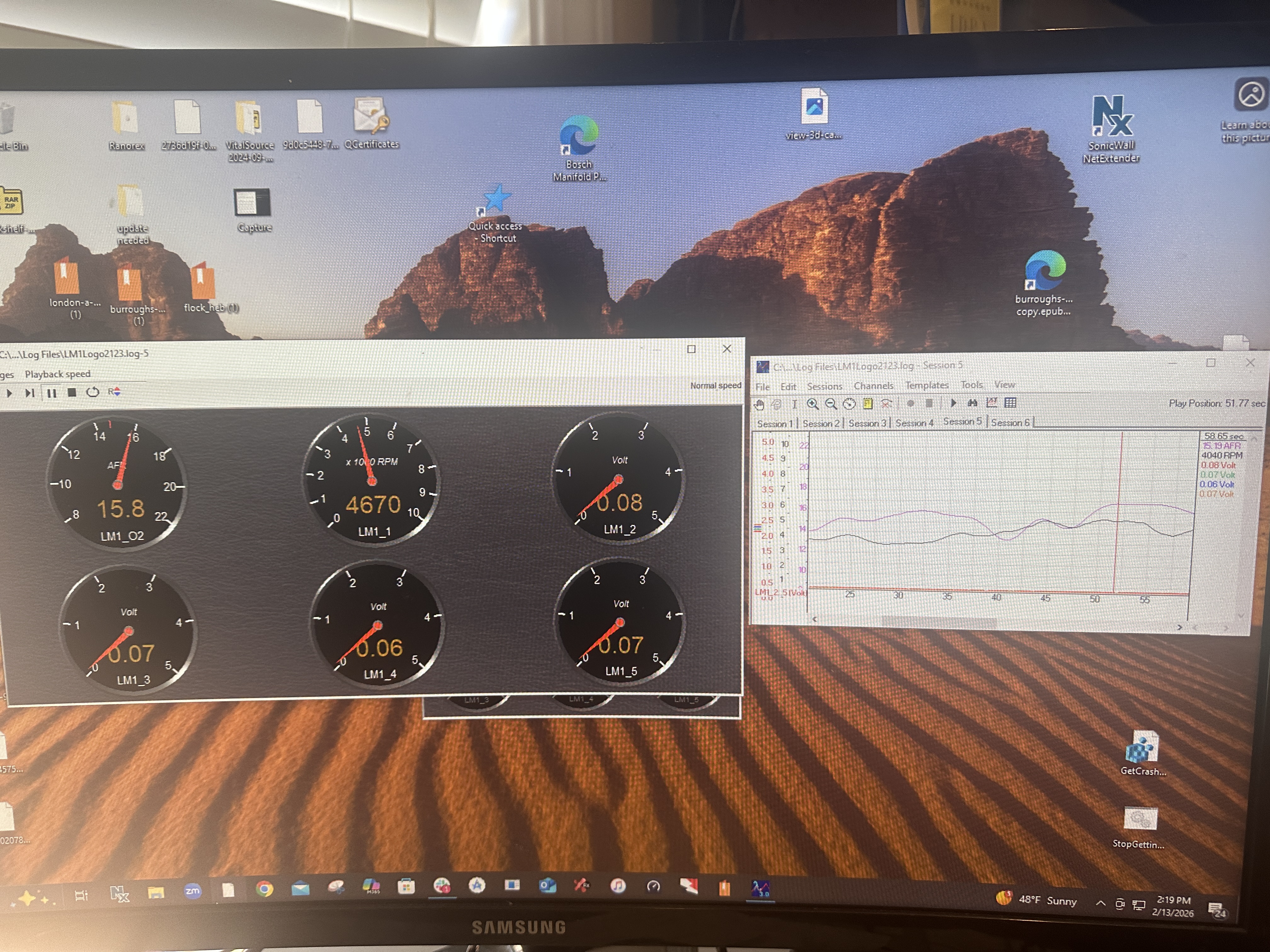Pause the gauge playback
The image size is (1270, 952).
point(52,393)
